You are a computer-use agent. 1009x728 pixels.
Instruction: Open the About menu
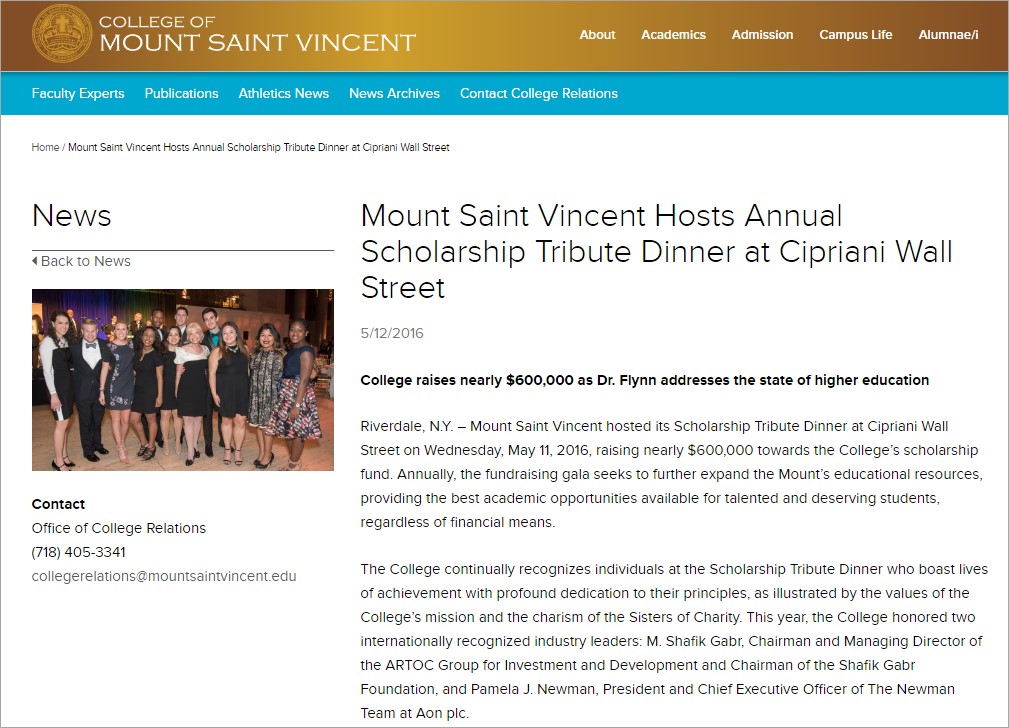point(597,34)
